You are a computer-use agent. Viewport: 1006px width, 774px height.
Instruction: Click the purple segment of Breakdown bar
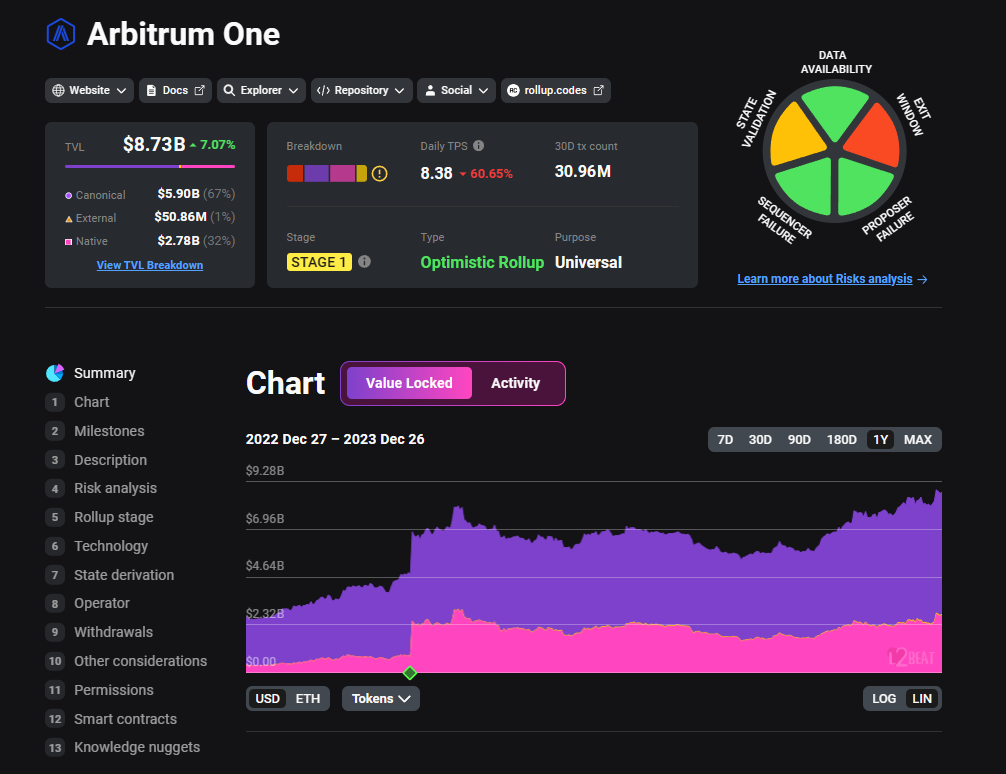316,173
